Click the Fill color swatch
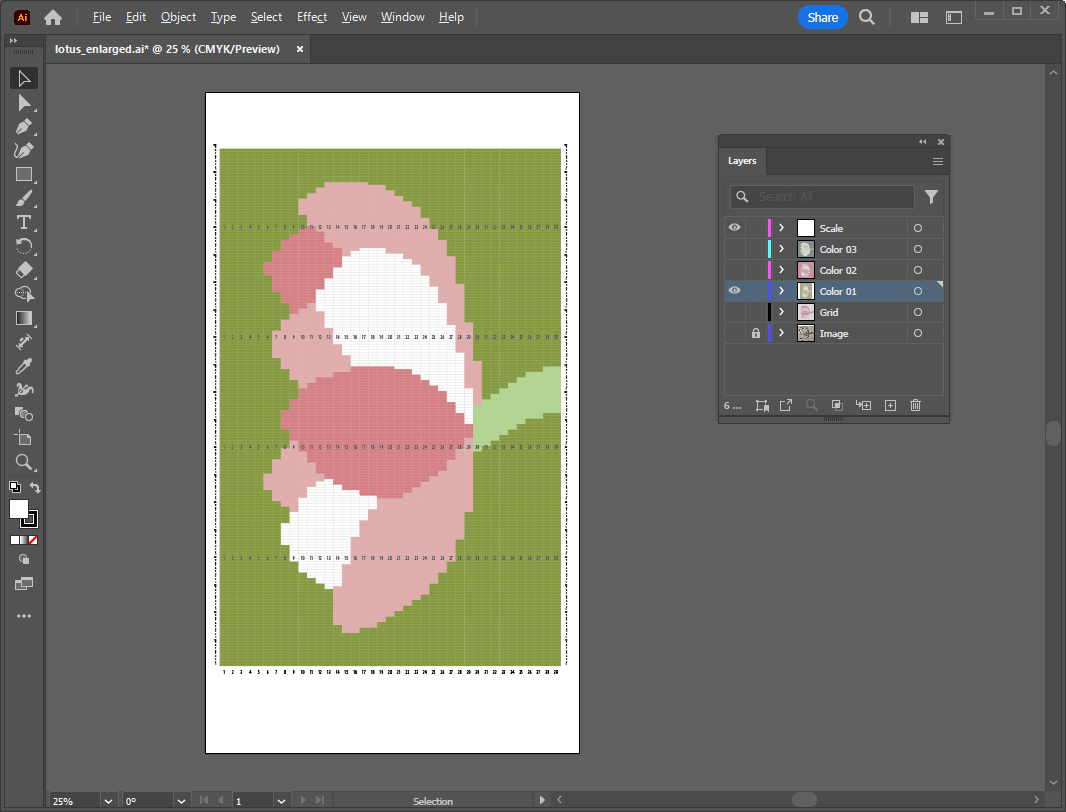1066x812 pixels. 19,509
